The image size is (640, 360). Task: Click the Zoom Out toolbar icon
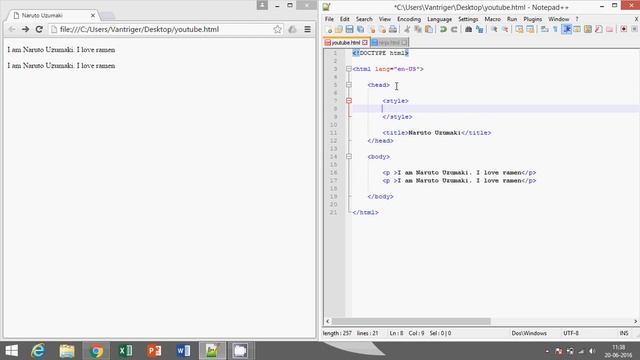[505, 29]
